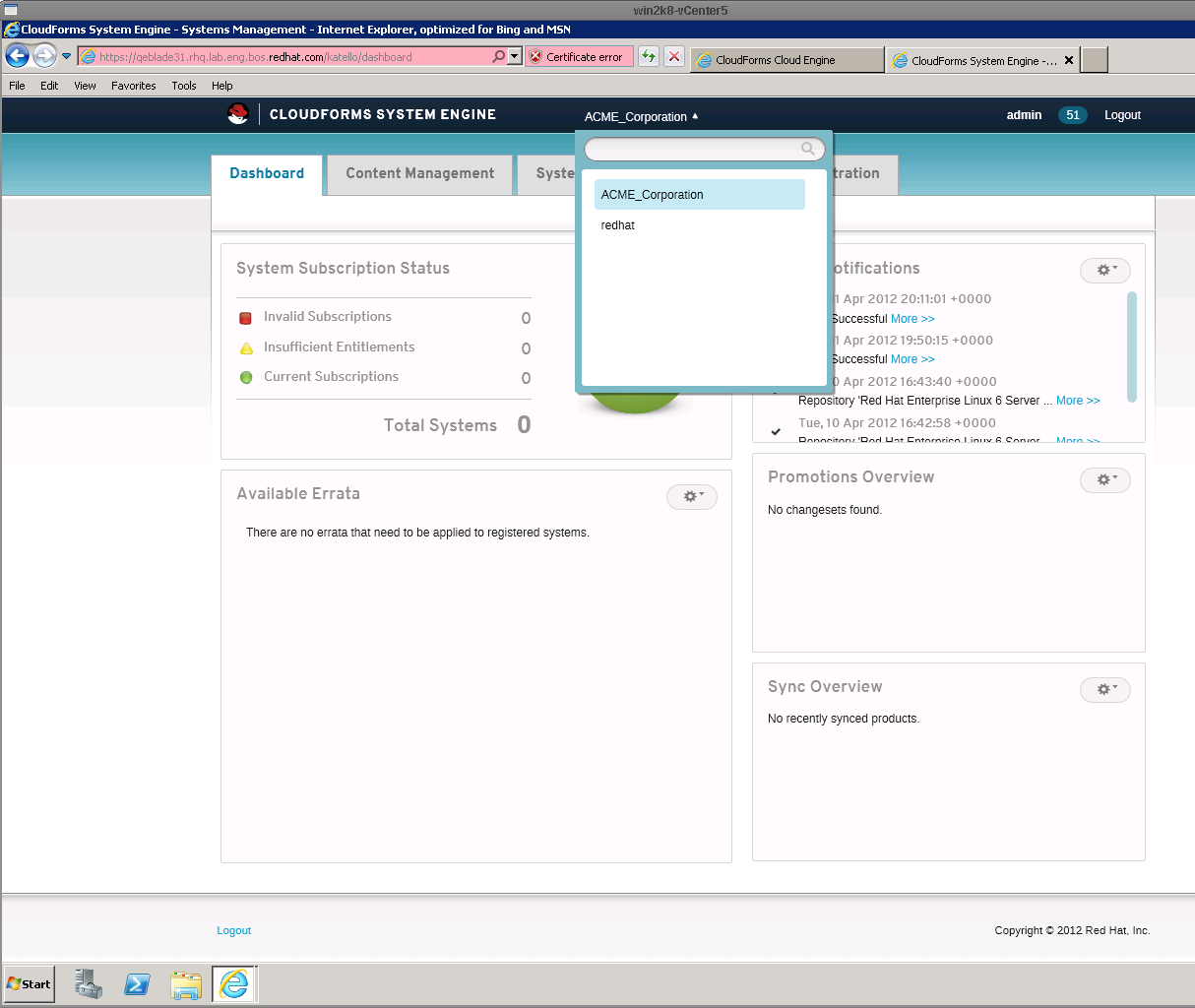Screen dimensions: 1195x1008
Task: Switch to the Content Management tab
Action: [419, 173]
